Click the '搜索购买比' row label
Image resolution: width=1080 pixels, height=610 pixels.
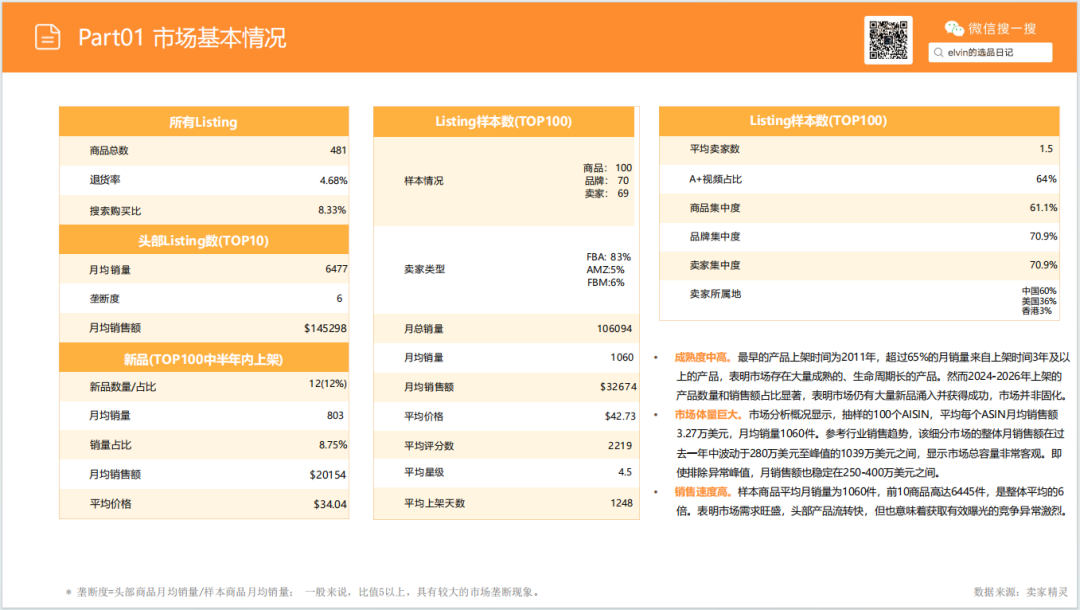[115, 211]
